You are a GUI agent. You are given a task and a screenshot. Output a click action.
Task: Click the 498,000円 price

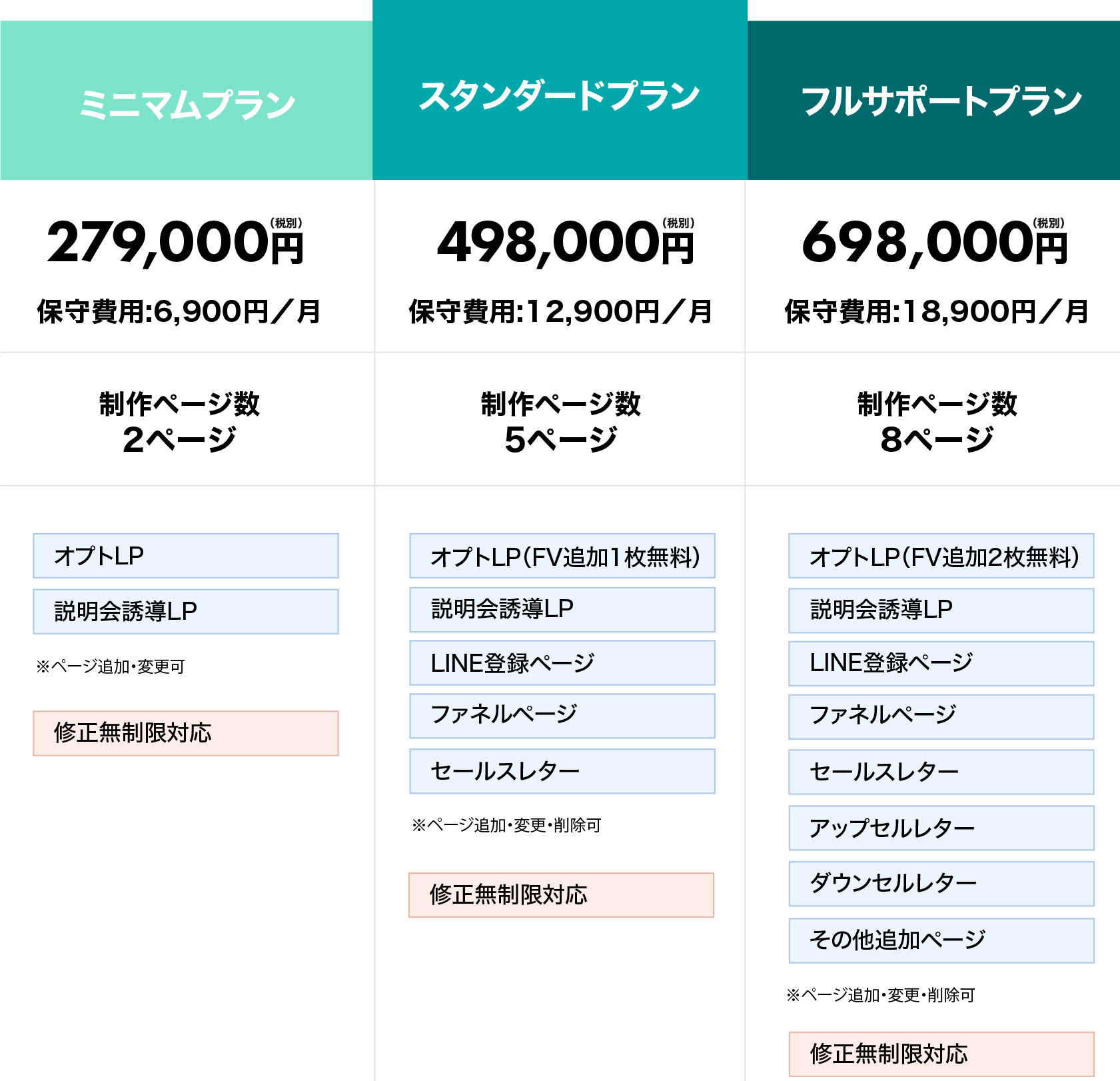tap(566, 243)
